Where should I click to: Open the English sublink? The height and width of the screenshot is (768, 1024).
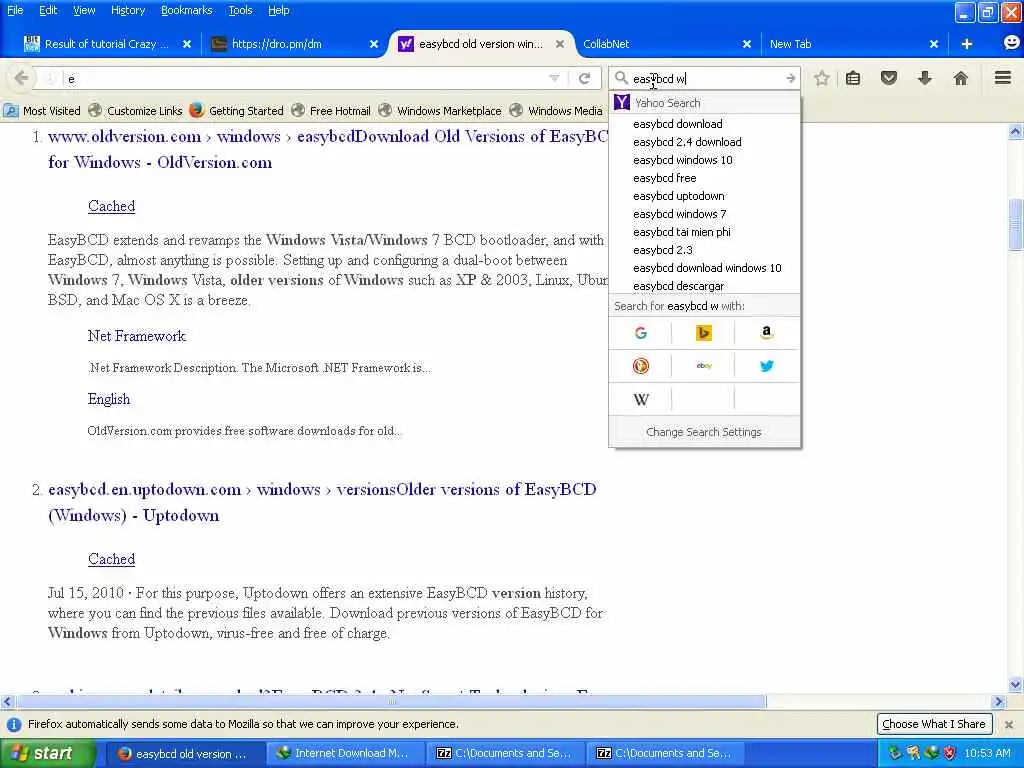pos(108,399)
